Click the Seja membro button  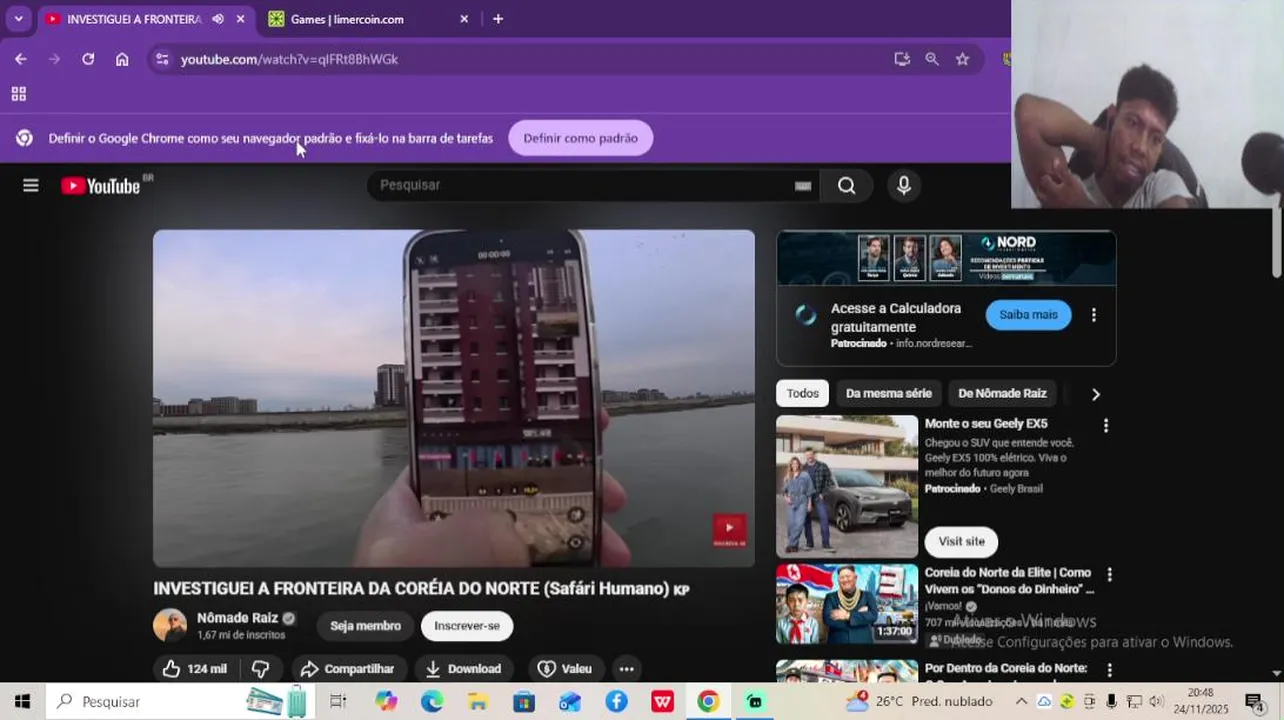point(365,626)
